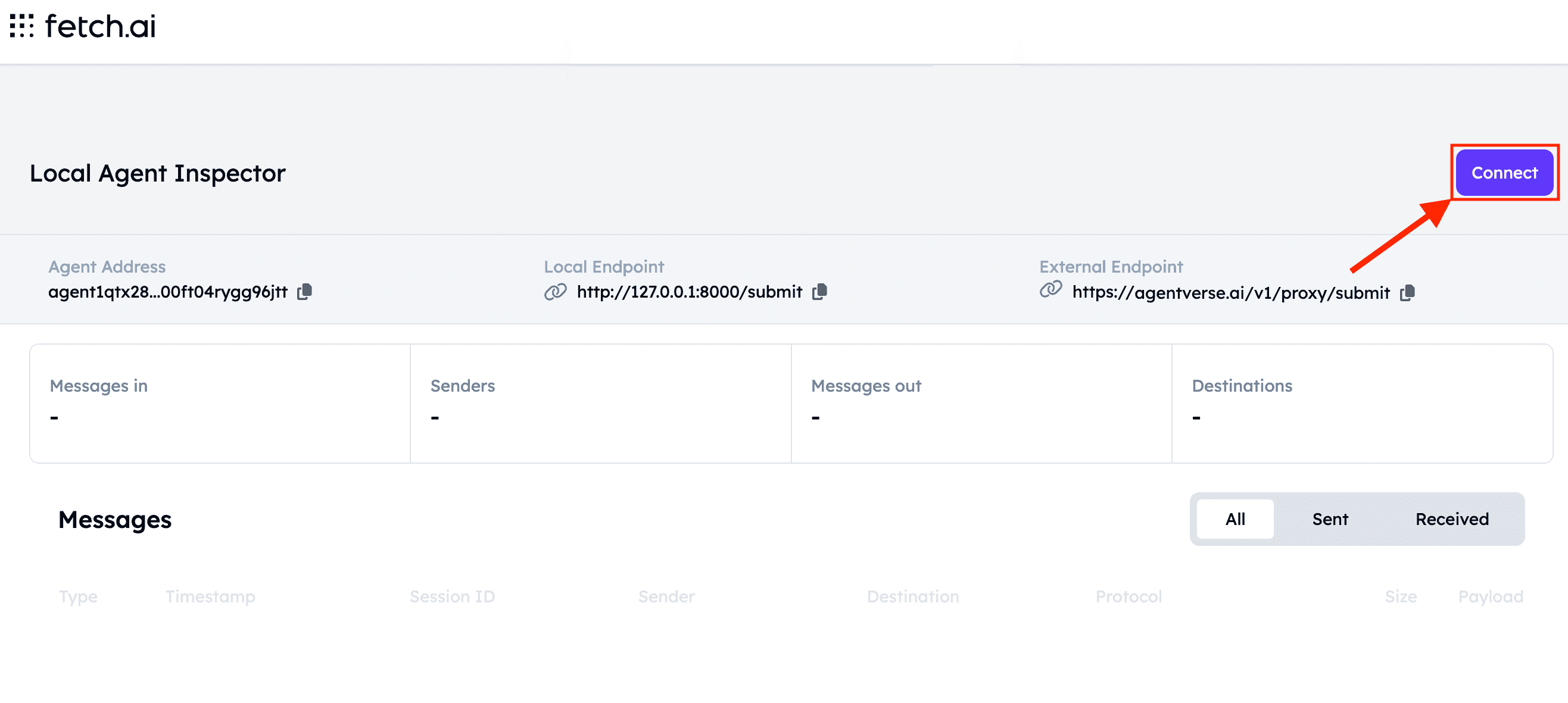
Task: Click the Sender column header
Action: click(x=666, y=596)
